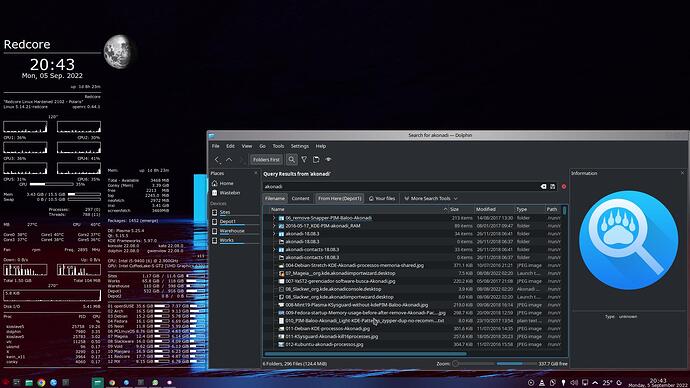690x388 pixels.
Task: Open the Edit menu
Action: coord(230,146)
